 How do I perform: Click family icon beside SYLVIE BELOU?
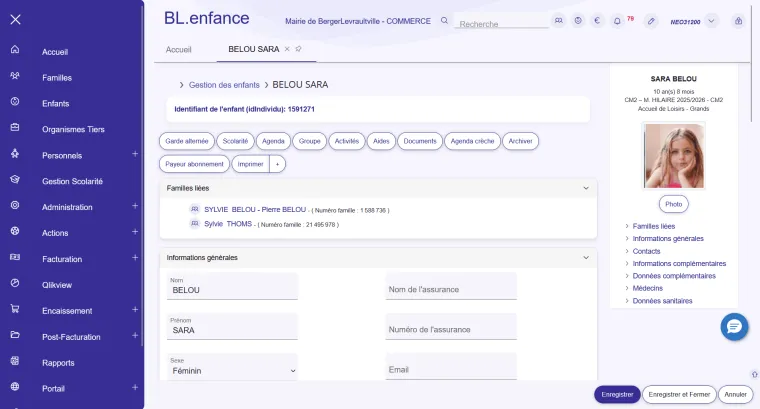[194, 209]
